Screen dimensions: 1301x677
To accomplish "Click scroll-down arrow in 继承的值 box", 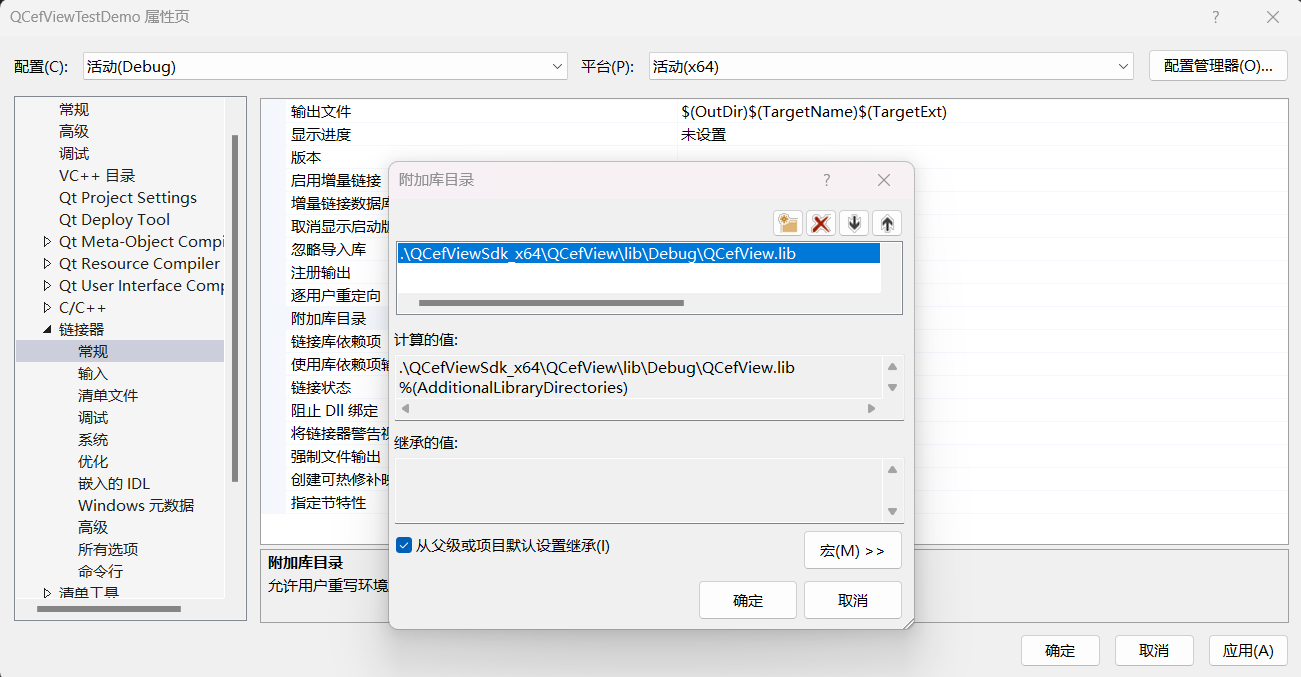I will (x=893, y=512).
